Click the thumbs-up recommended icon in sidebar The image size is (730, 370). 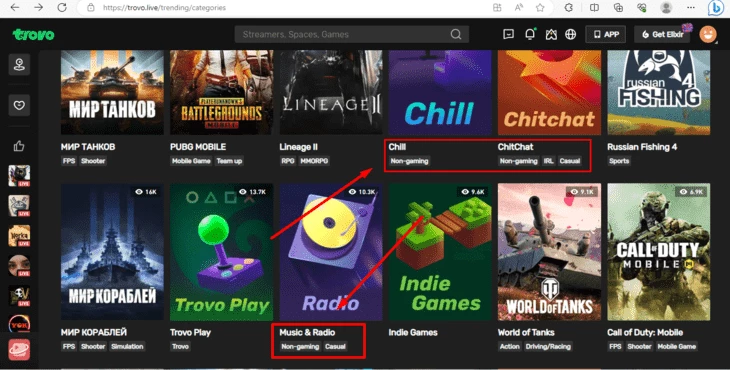click(x=19, y=146)
